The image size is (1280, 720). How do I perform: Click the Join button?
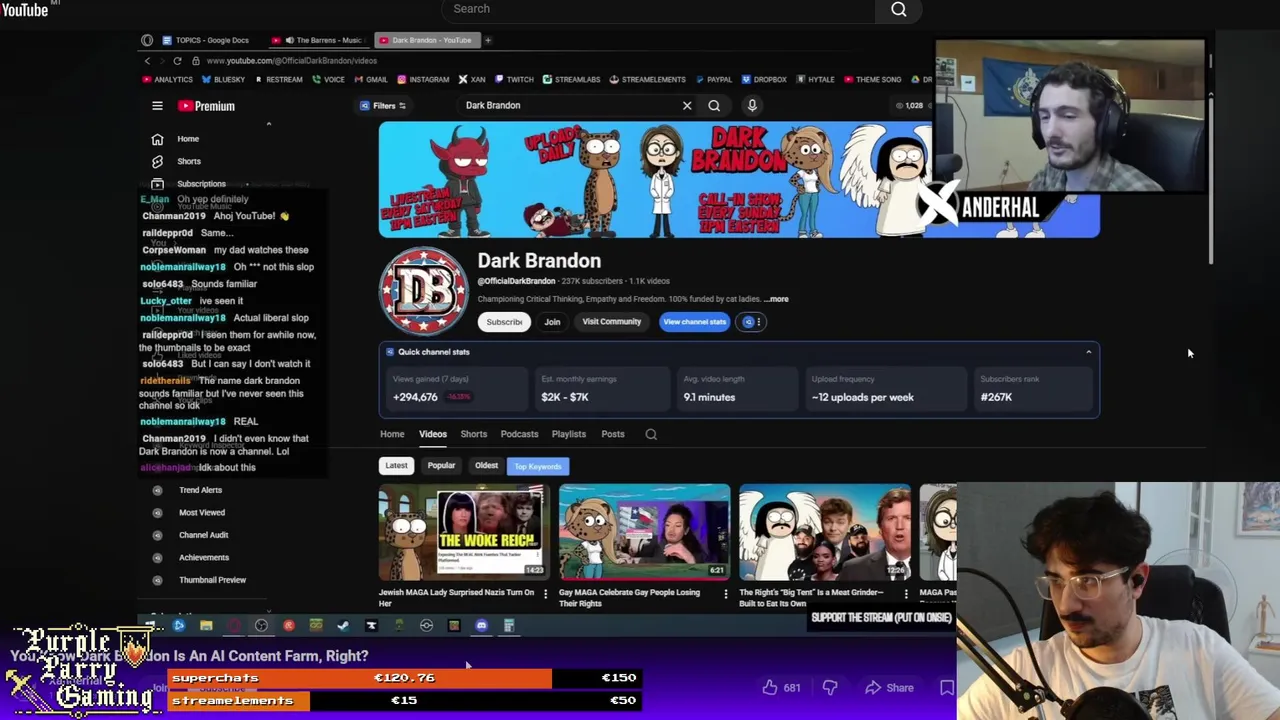pos(552,322)
